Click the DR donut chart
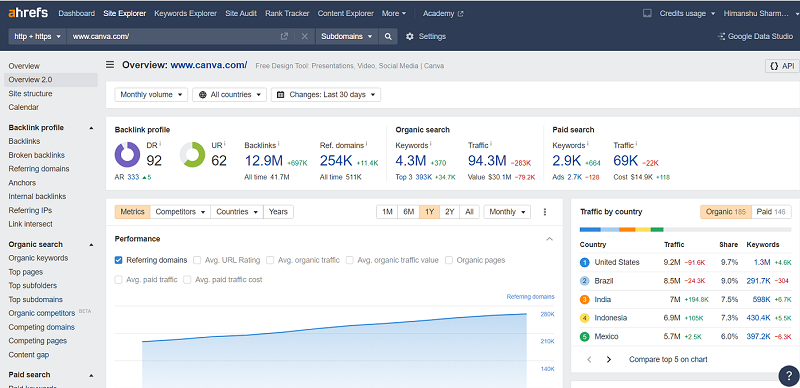The height and width of the screenshot is (388, 800). pos(127,155)
